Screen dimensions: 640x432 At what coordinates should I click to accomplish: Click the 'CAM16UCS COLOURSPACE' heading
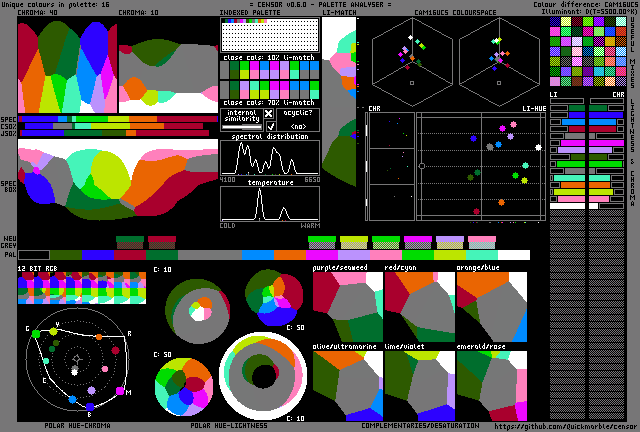pos(455,13)
